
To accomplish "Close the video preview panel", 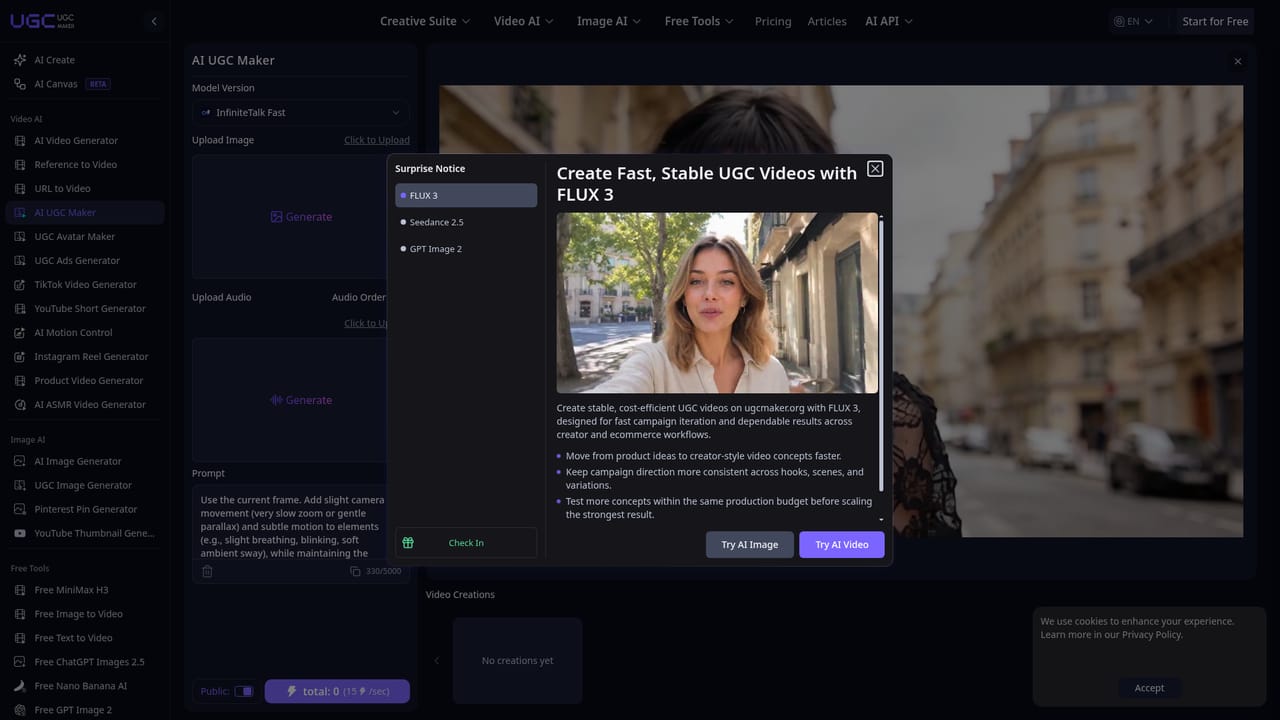I will [x=1238, y=61].
